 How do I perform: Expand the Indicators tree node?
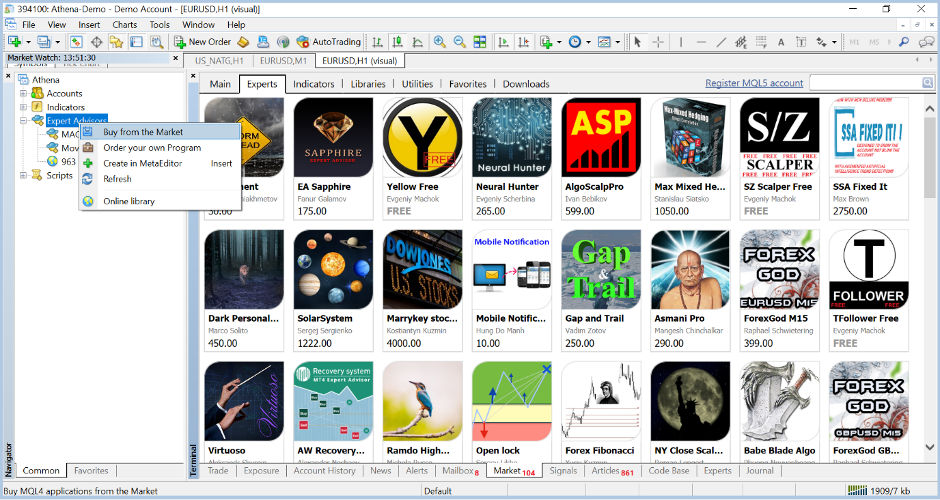click(23, 107)
